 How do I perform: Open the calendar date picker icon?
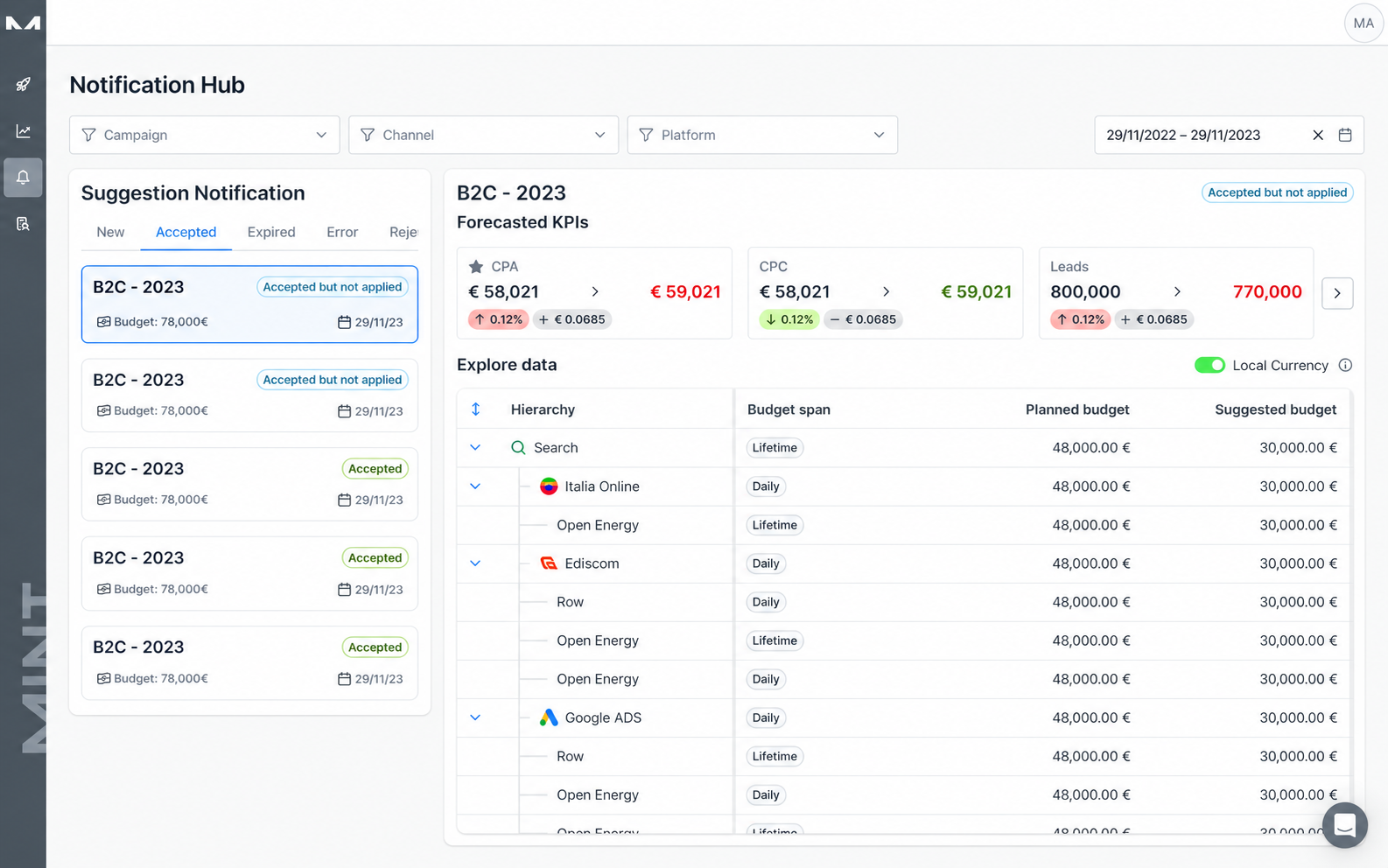click(1345, 135)
